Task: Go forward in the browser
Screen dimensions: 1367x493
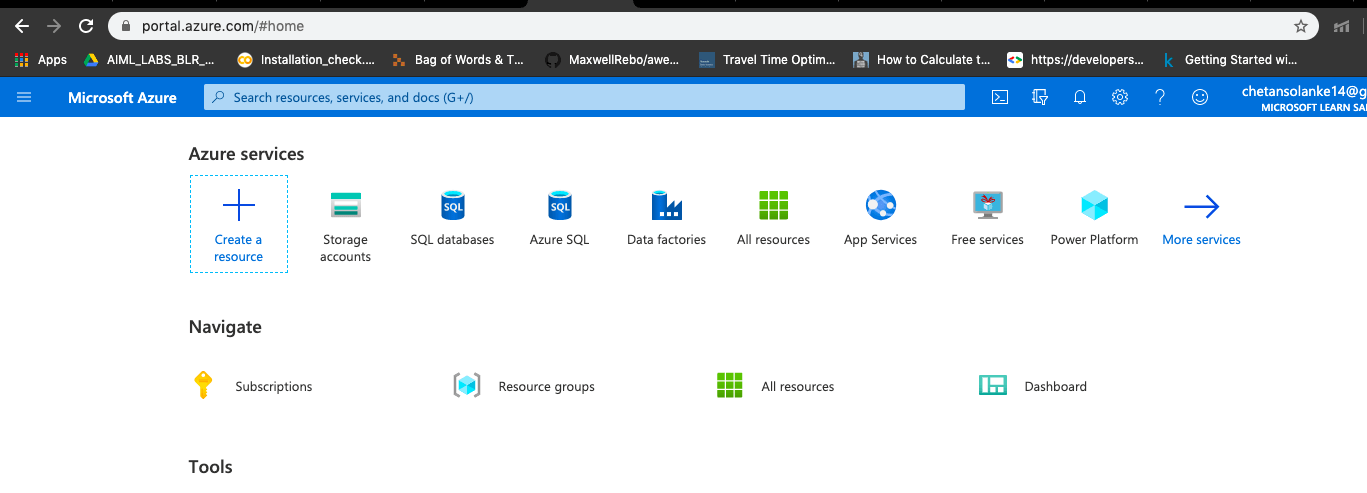Action: pos(53,26)
